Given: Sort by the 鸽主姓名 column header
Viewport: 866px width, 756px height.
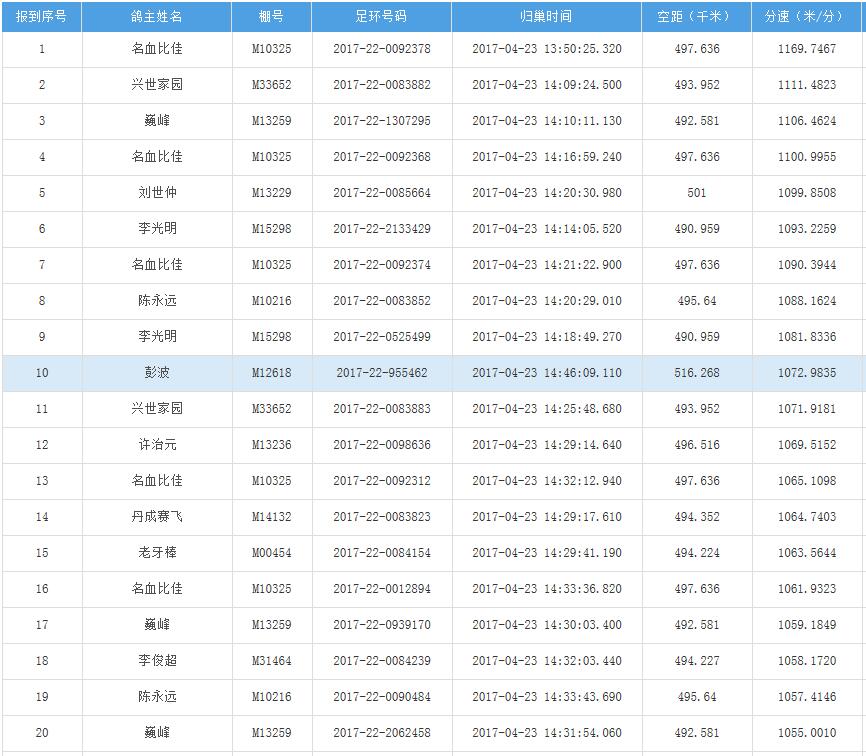Looking at the screenshot, I should (x=157, y=17).
